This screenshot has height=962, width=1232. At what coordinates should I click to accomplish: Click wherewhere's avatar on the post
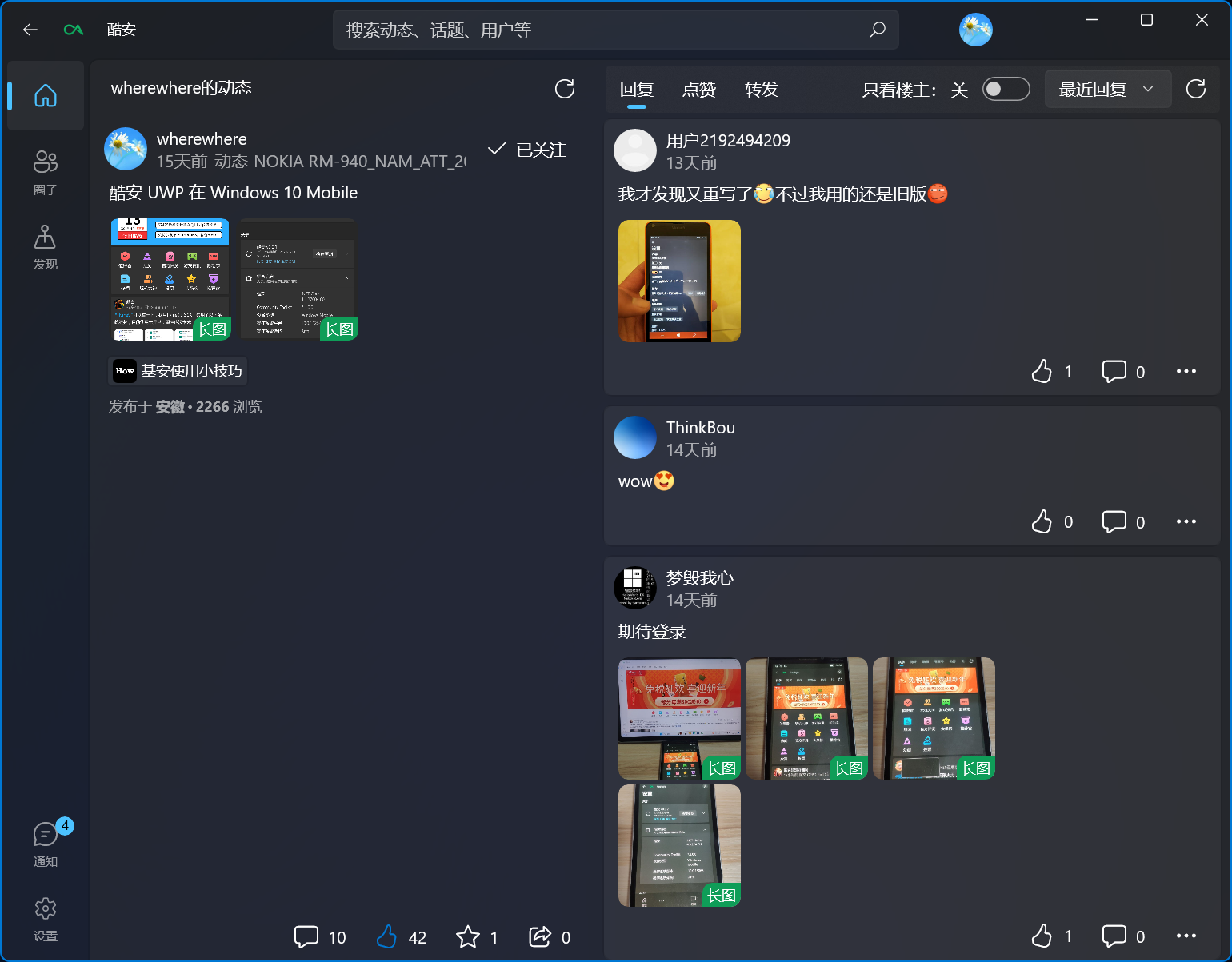(126, 149)
